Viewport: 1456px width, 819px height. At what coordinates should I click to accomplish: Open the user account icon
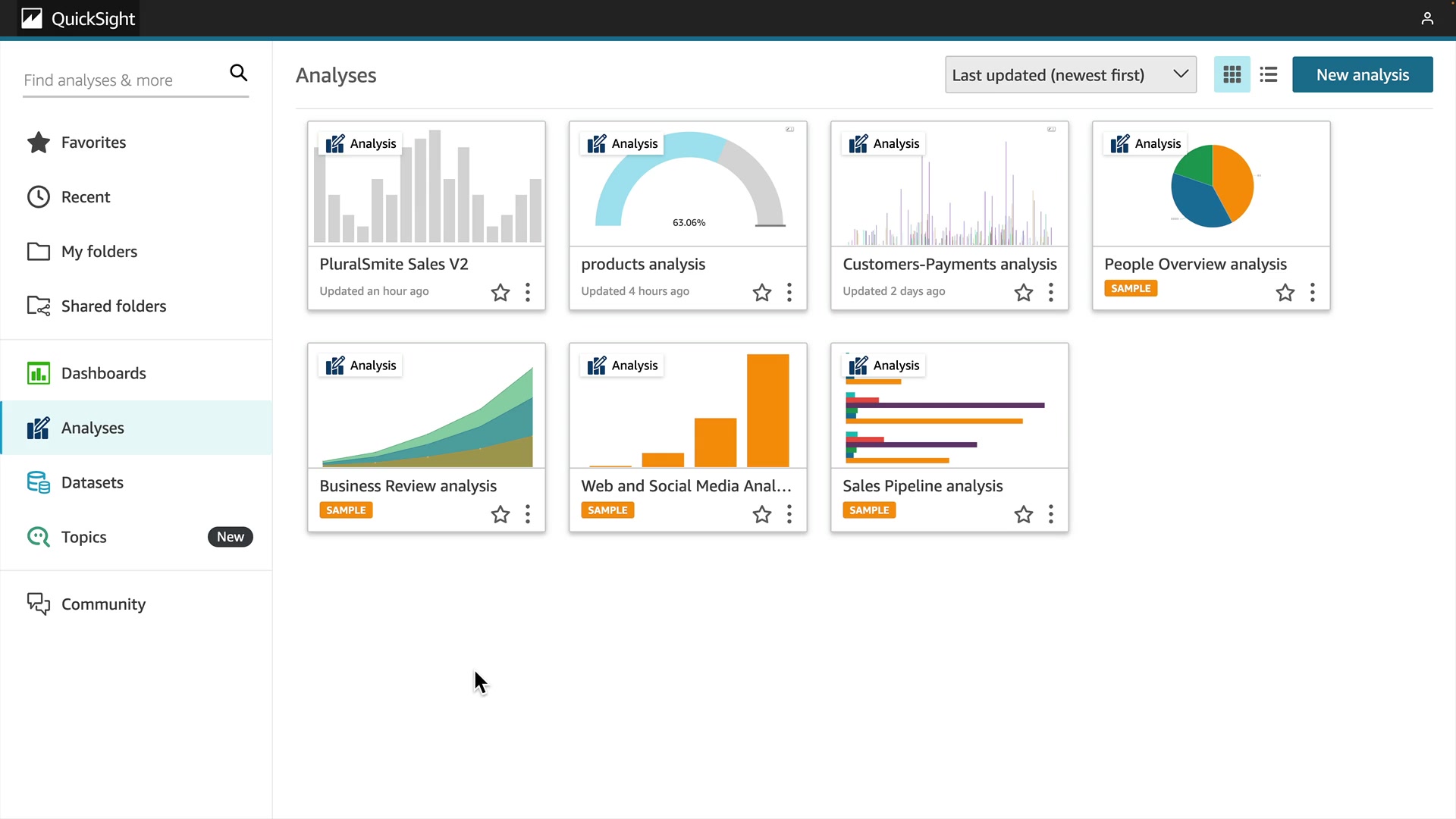tap(1426, 18)
